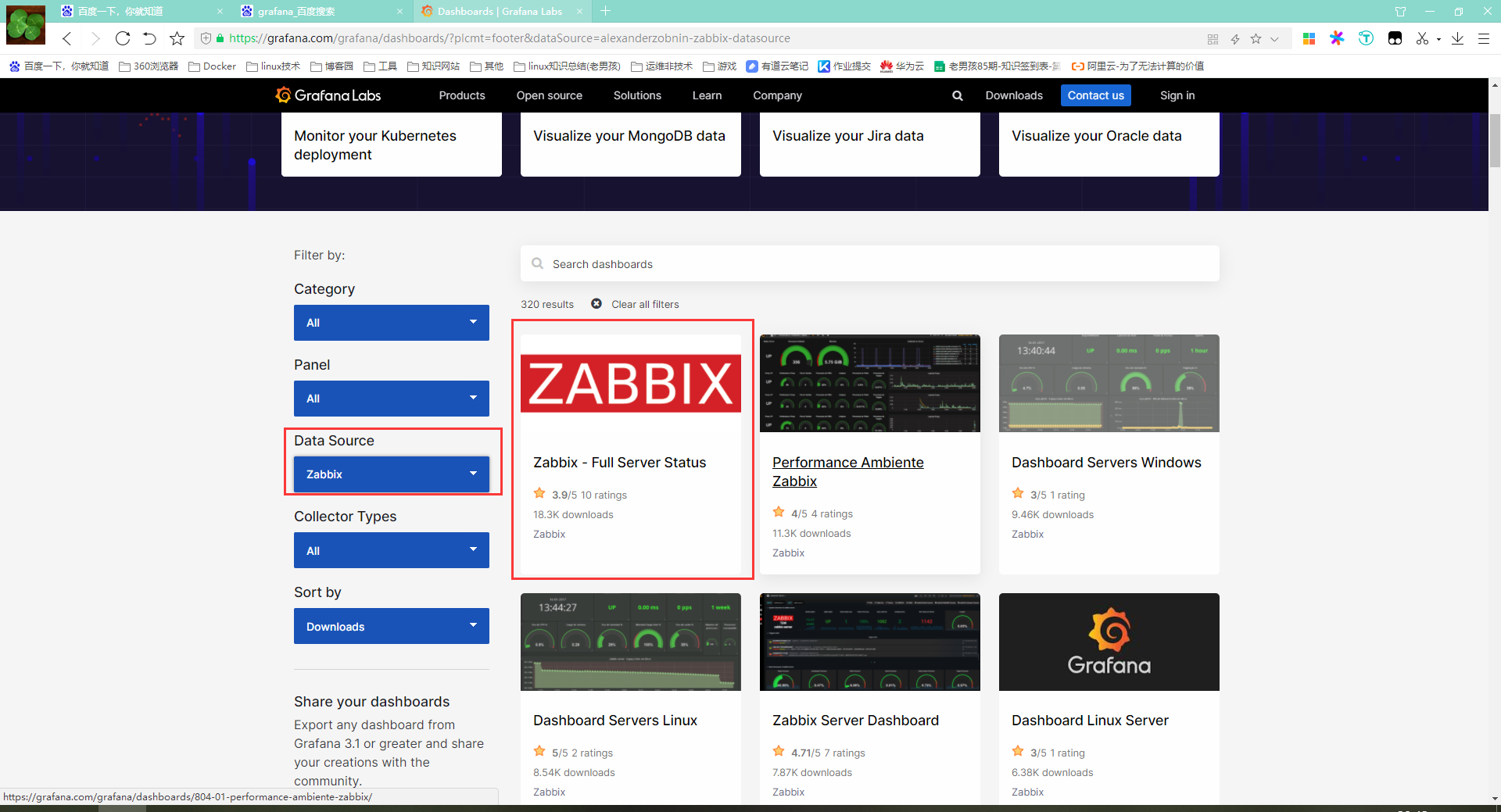Click the page vertical scrollbar thumb

(1495, 141)
